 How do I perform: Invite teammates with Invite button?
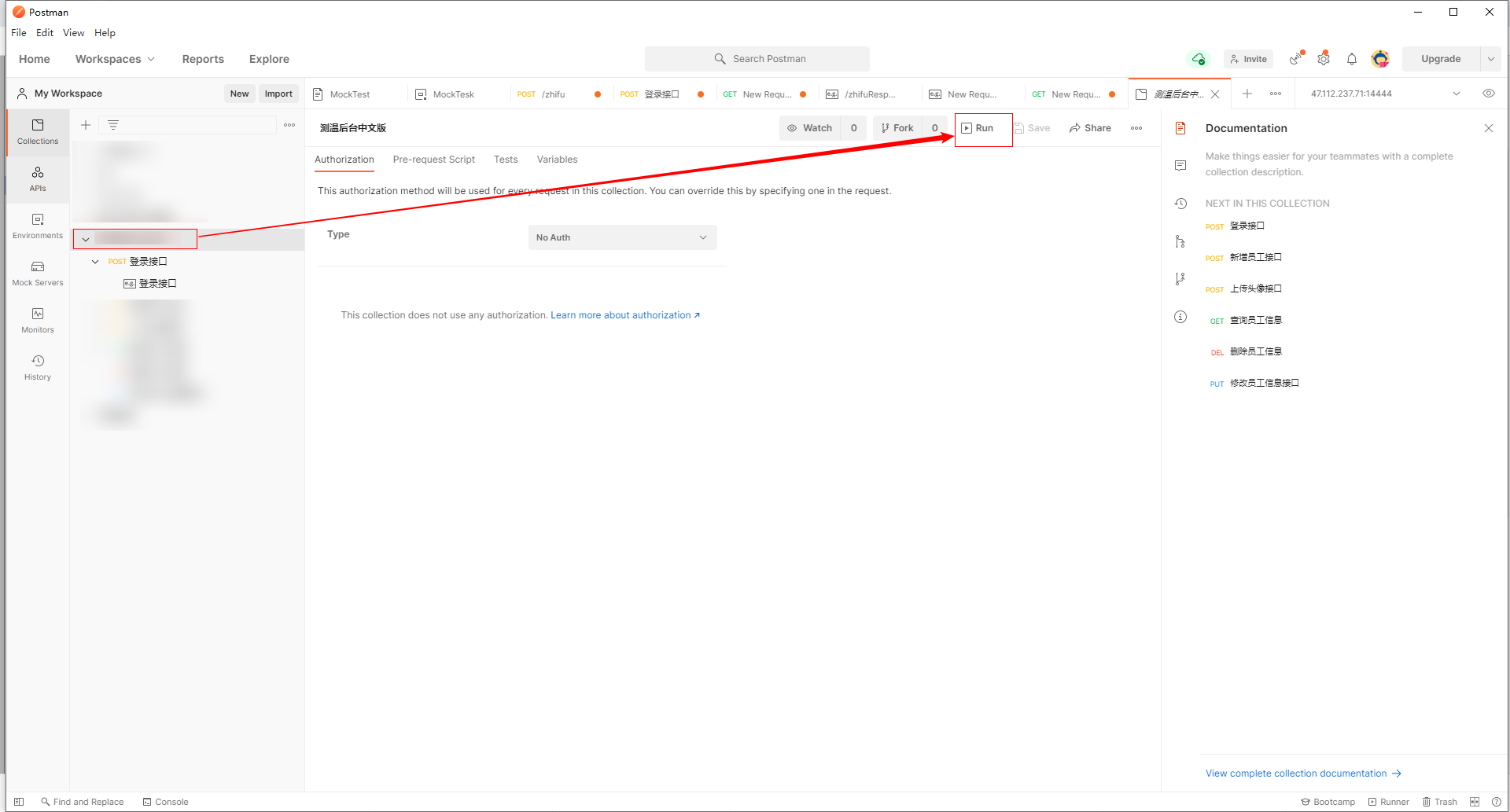tap(1249, 59)
